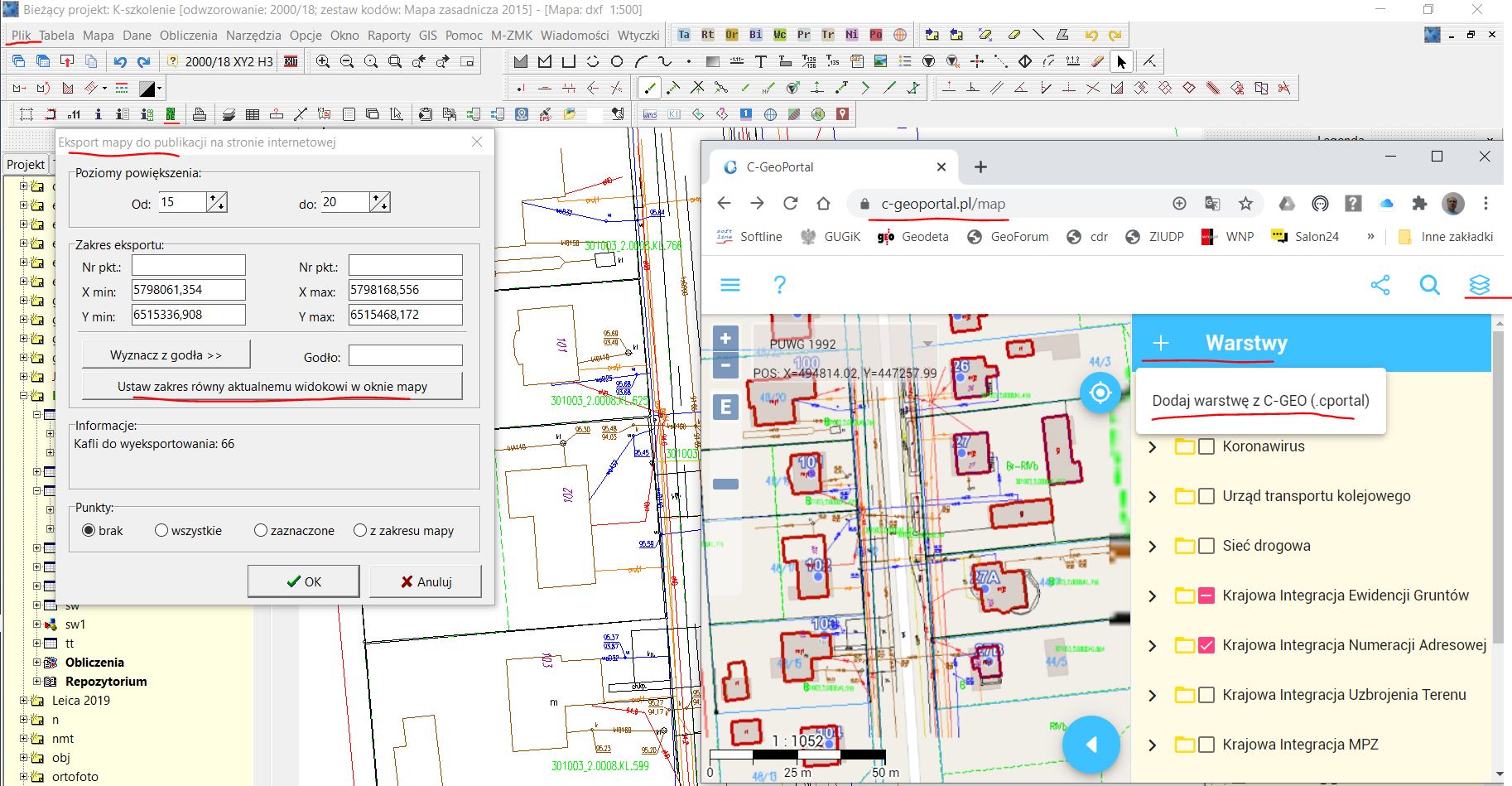The image size is (1512, 786).
Task: Expand Krajowa Integracja Uzbrojenia Terenu group
Action: [x=1153, y=696]
